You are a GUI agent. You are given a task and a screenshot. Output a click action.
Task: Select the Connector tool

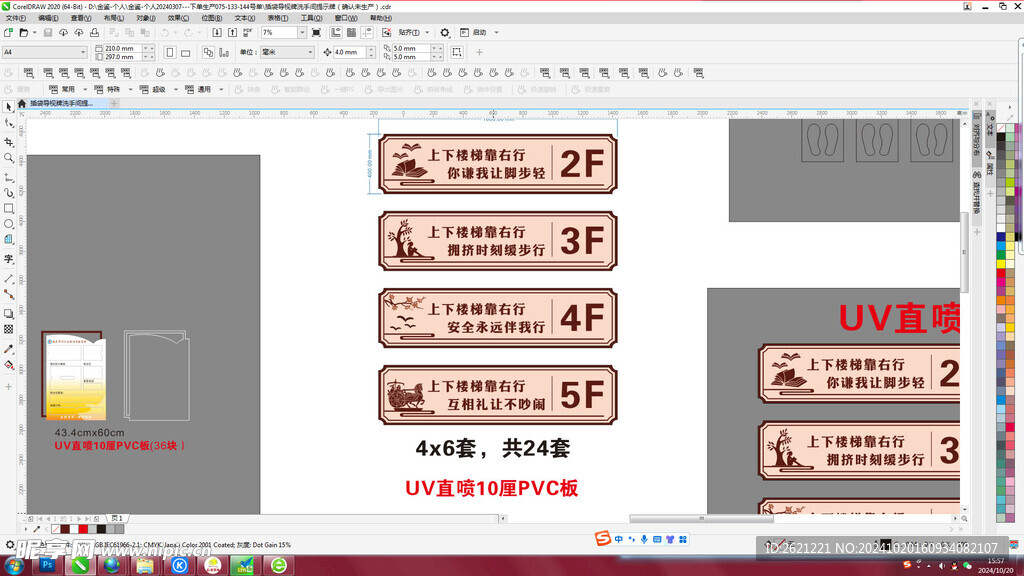tap(8, 295)
